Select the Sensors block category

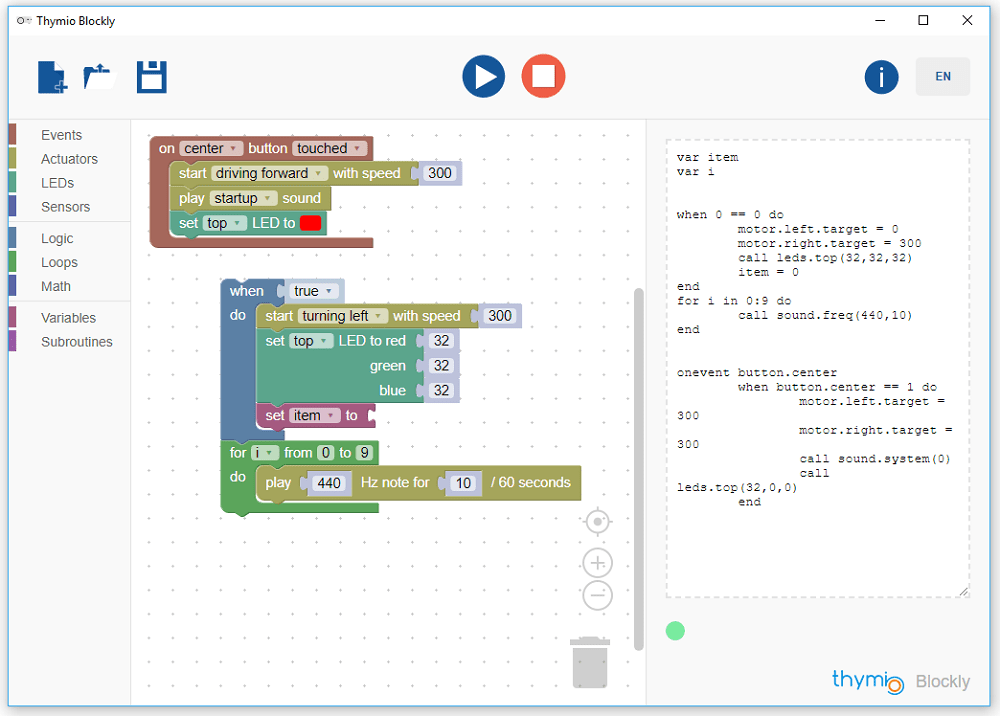point(65,207)
